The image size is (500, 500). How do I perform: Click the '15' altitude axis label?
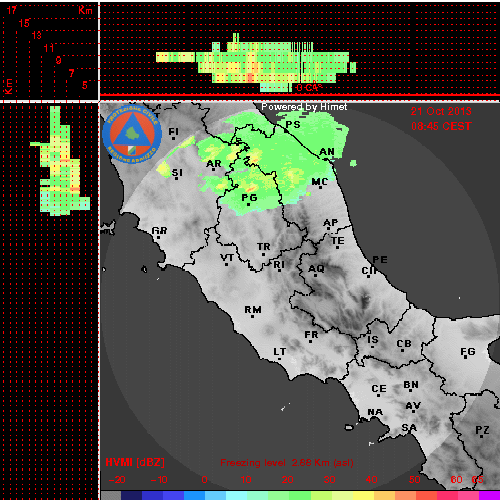point(24,23)
